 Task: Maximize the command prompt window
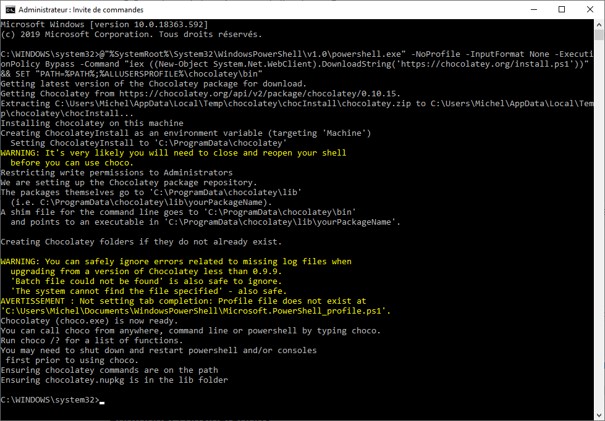pos(561,9)
